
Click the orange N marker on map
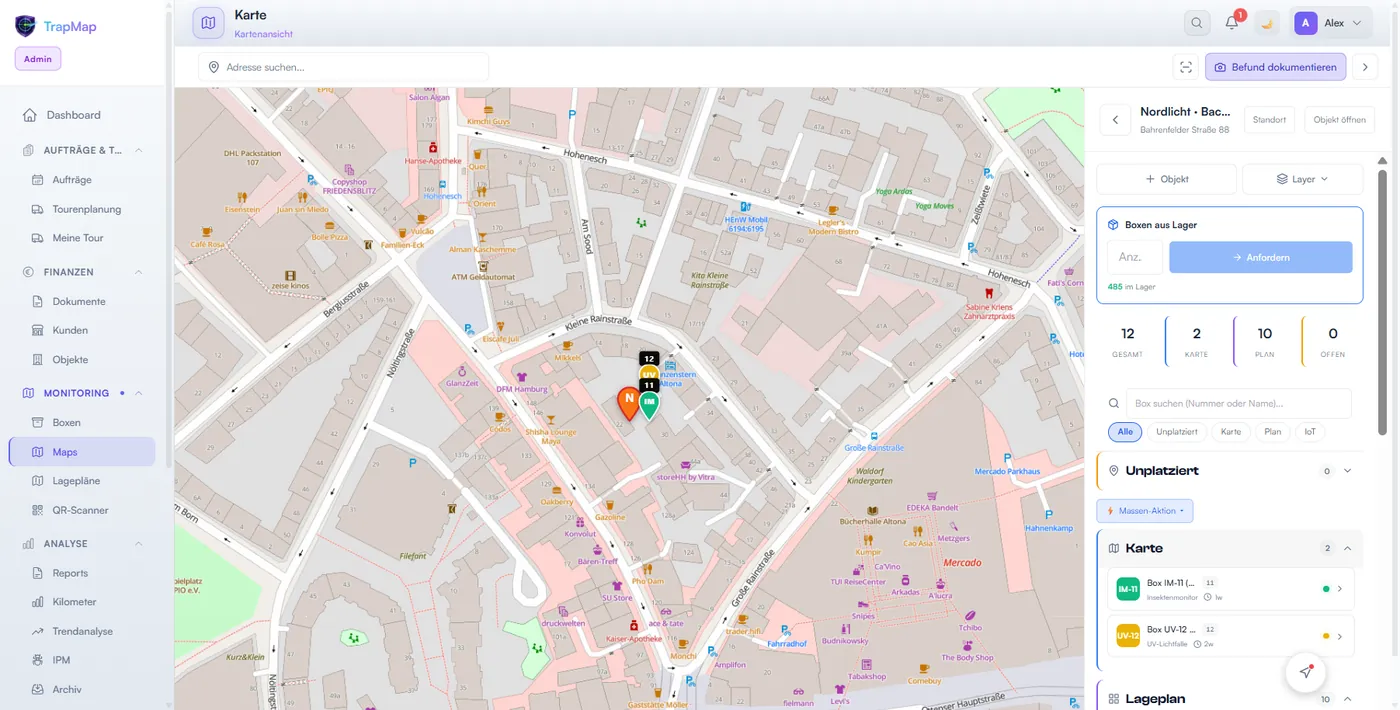click(629, 402)
